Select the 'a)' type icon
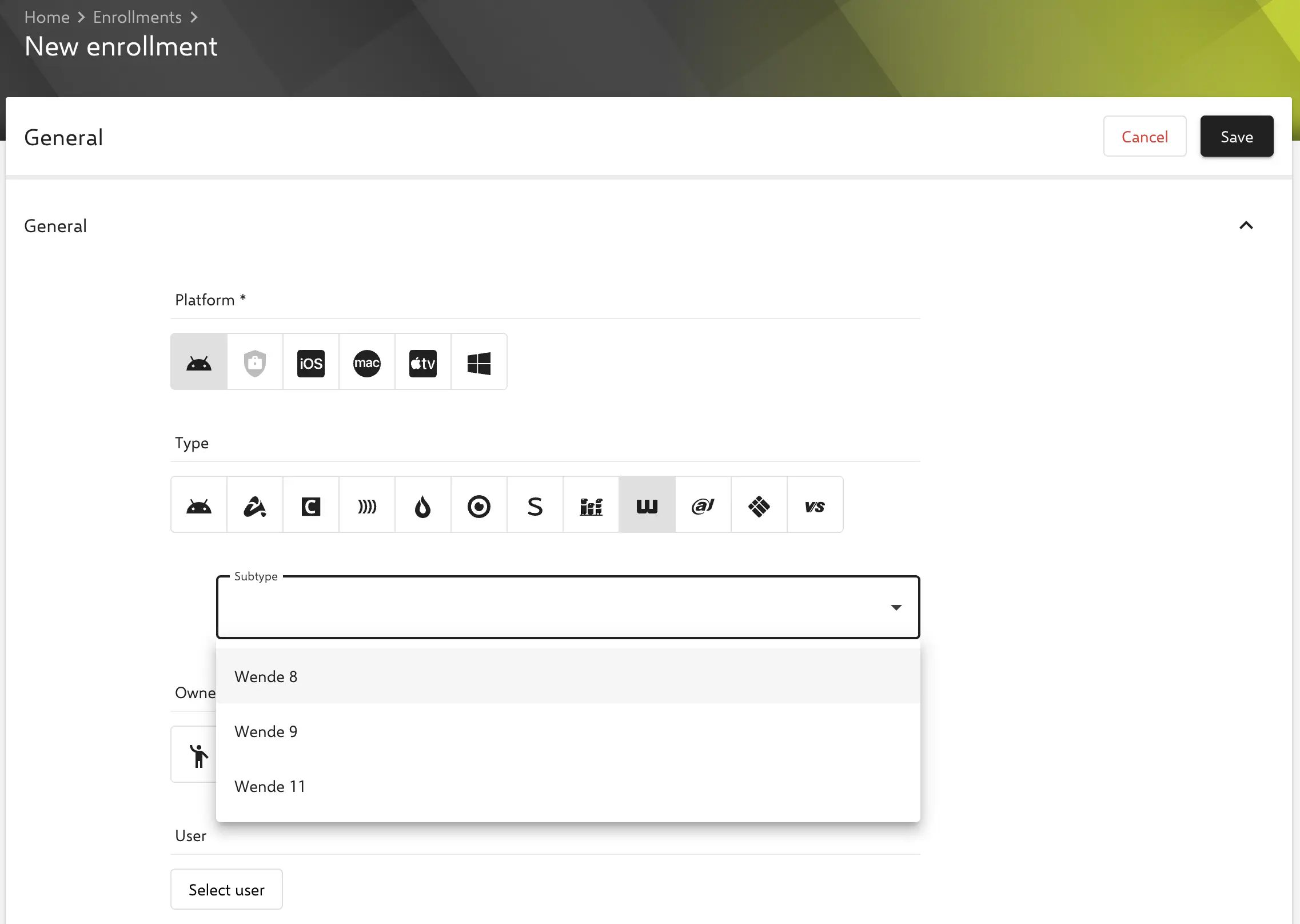Image resolution: width=1300 pixels, height=924 pixels. 703,505
